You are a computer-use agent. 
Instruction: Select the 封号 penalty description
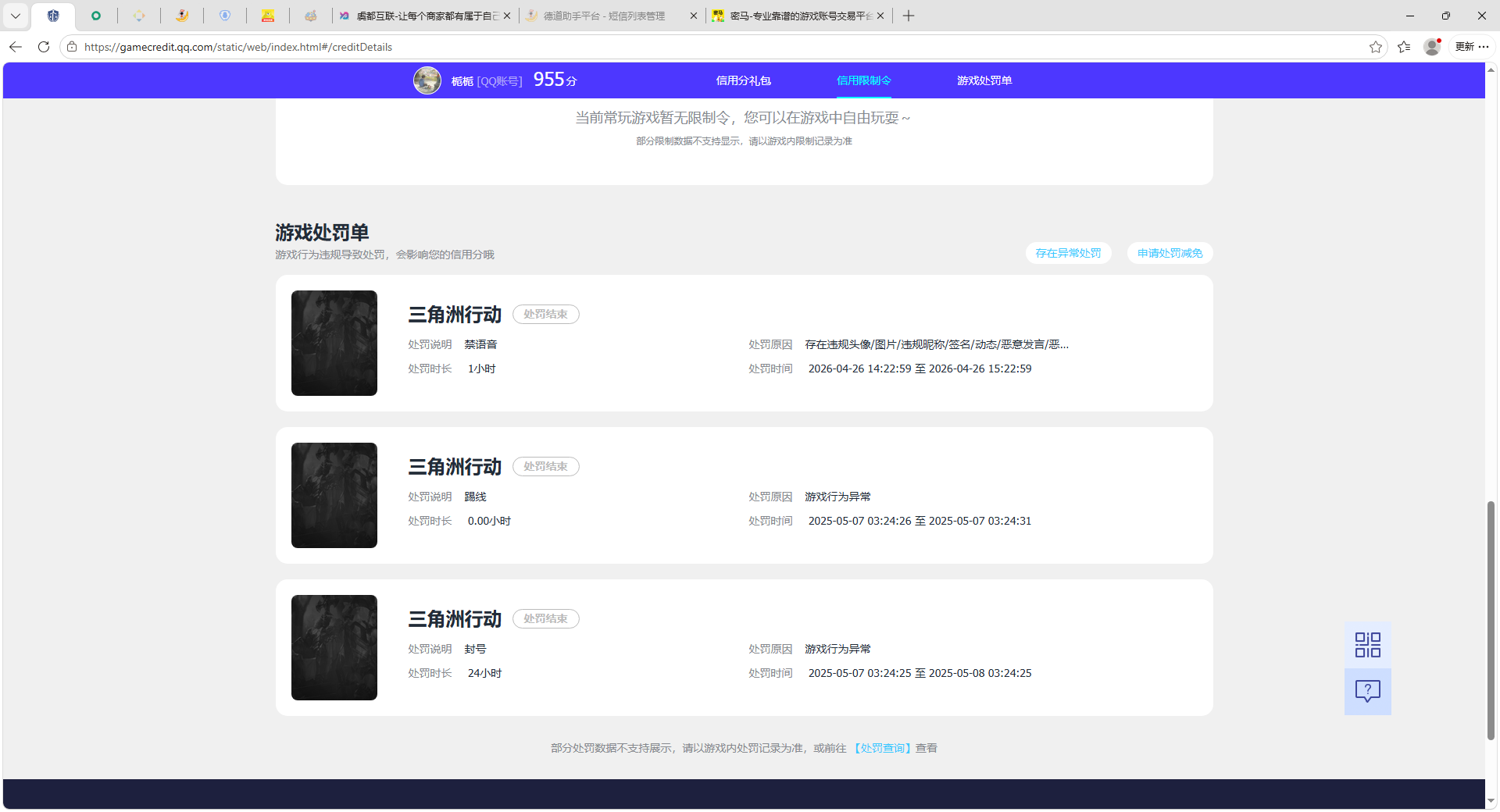coord(476,649)
